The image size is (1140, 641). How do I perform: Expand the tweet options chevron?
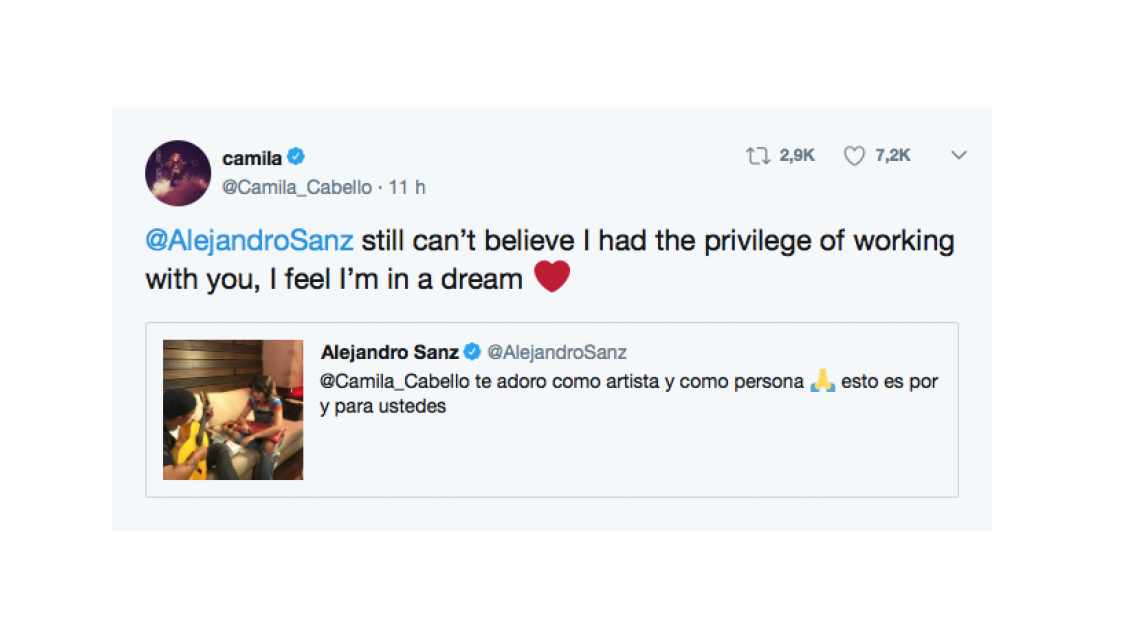pos(958,156)
